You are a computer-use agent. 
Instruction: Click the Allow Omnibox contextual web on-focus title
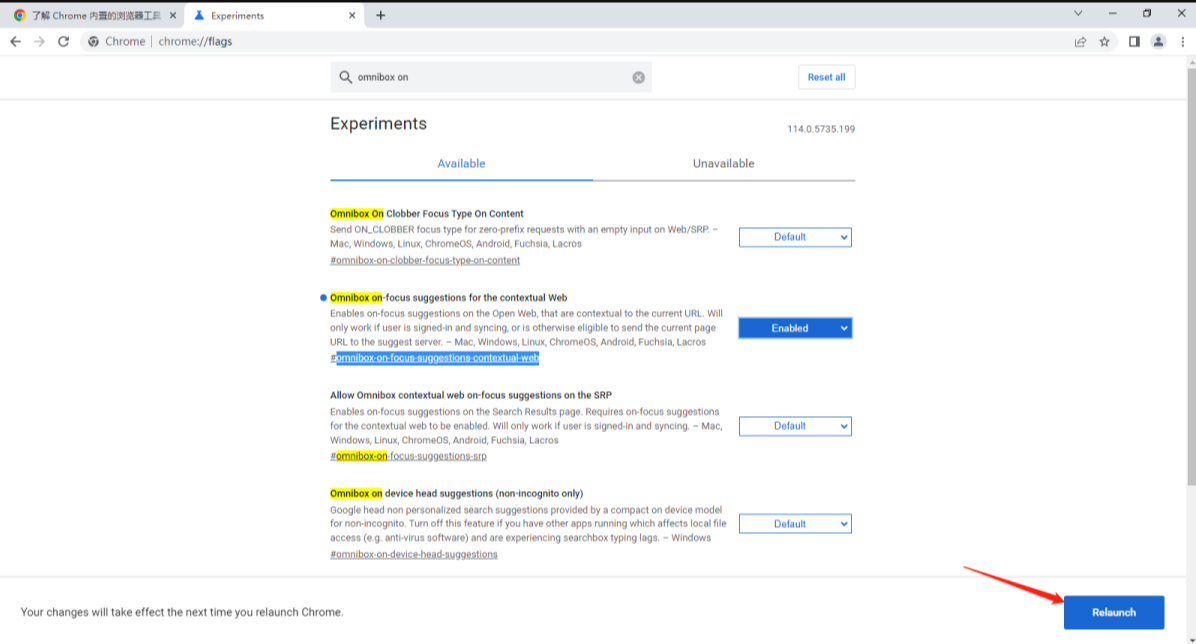(471, 395)
